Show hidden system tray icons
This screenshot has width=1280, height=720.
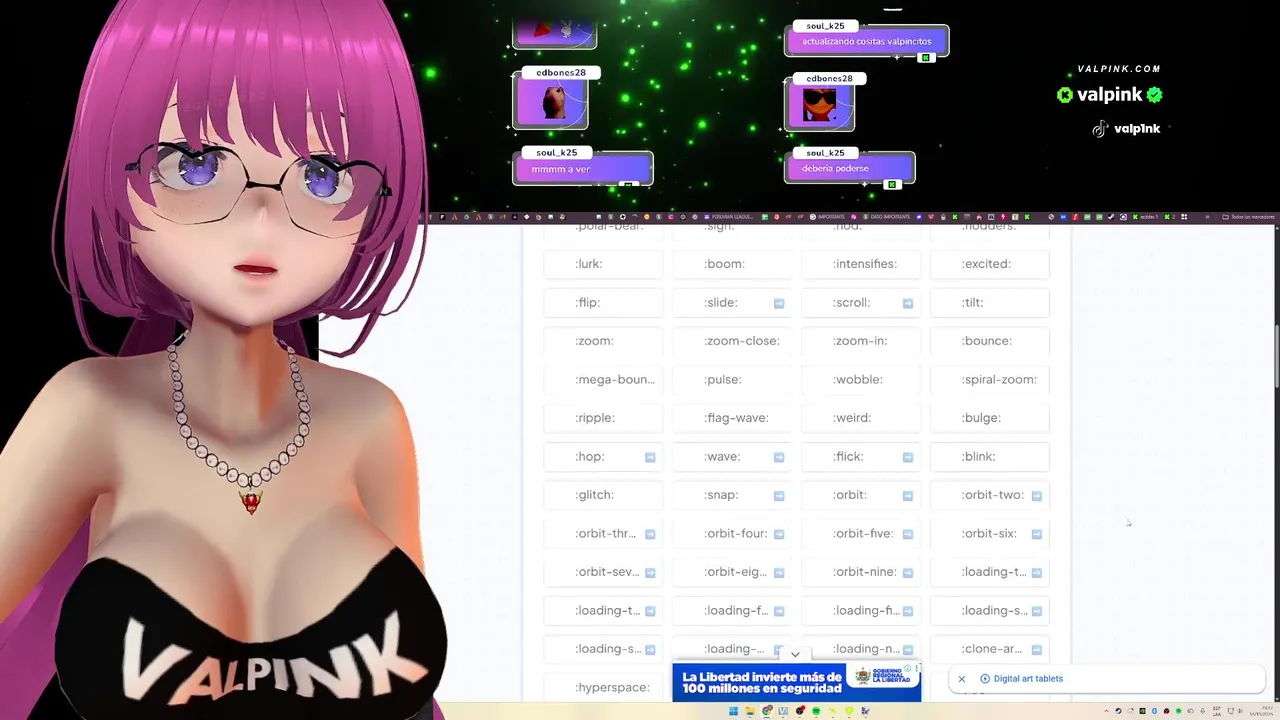coord(1108,711)
